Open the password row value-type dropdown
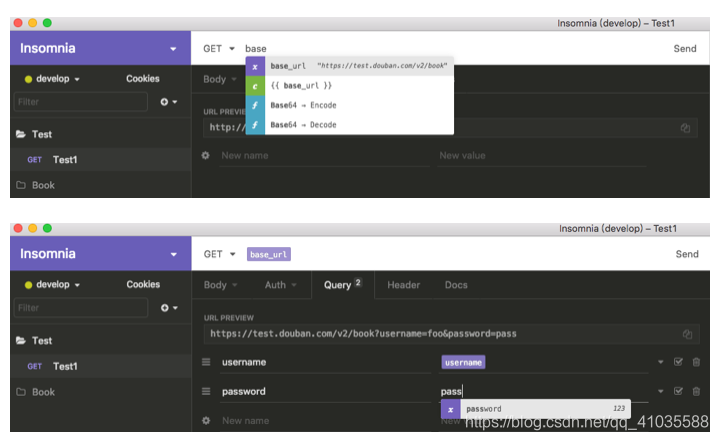Viewport: 719px width, 441px height. coord(660,391)
